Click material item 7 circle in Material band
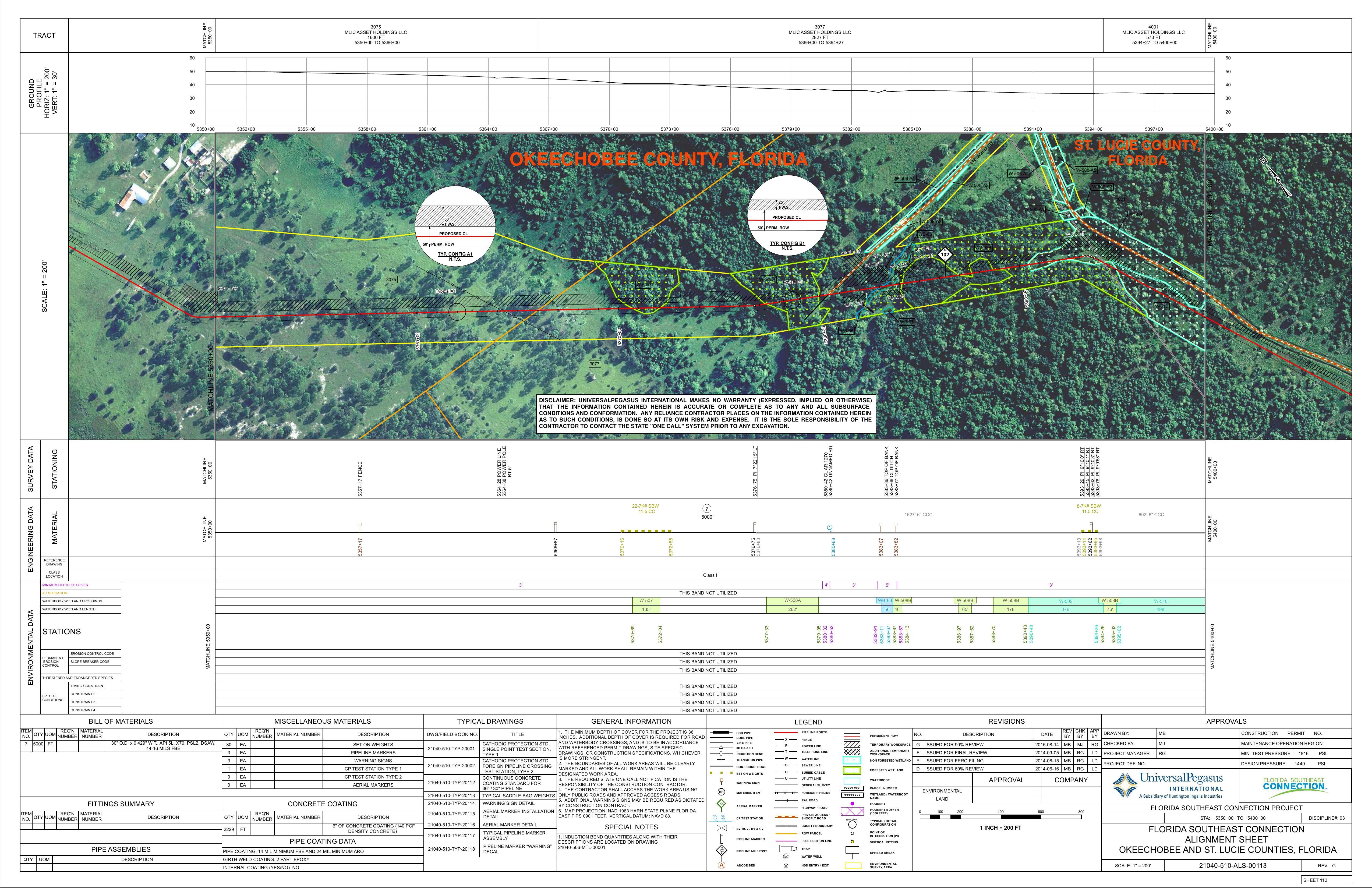This screenshot has height=888, width=1372. 707,509
